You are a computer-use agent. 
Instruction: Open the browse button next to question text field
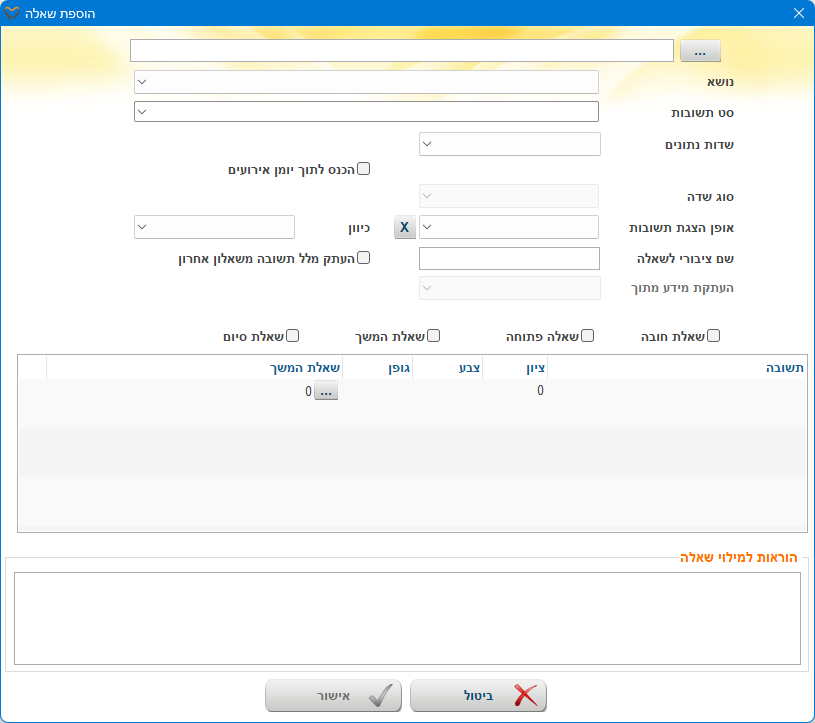click(x=700, y=51)
